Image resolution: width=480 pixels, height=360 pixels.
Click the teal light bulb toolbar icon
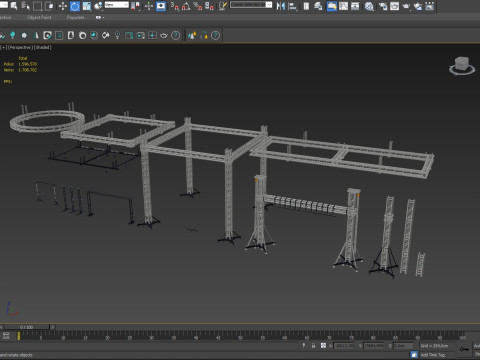click(x=12, y=35)
